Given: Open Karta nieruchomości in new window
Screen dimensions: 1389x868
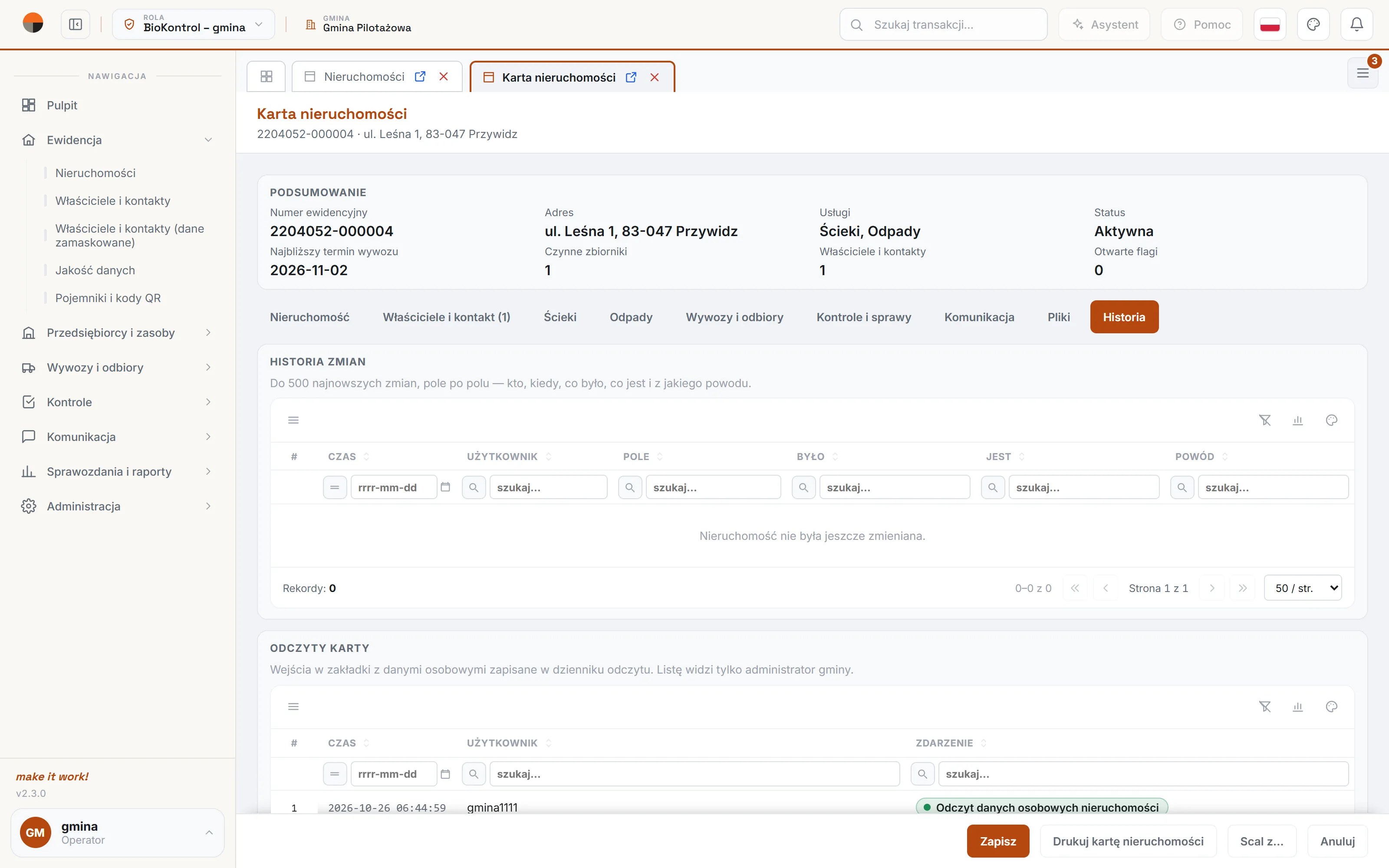Looking at the screenshot, I should point(631,78).
